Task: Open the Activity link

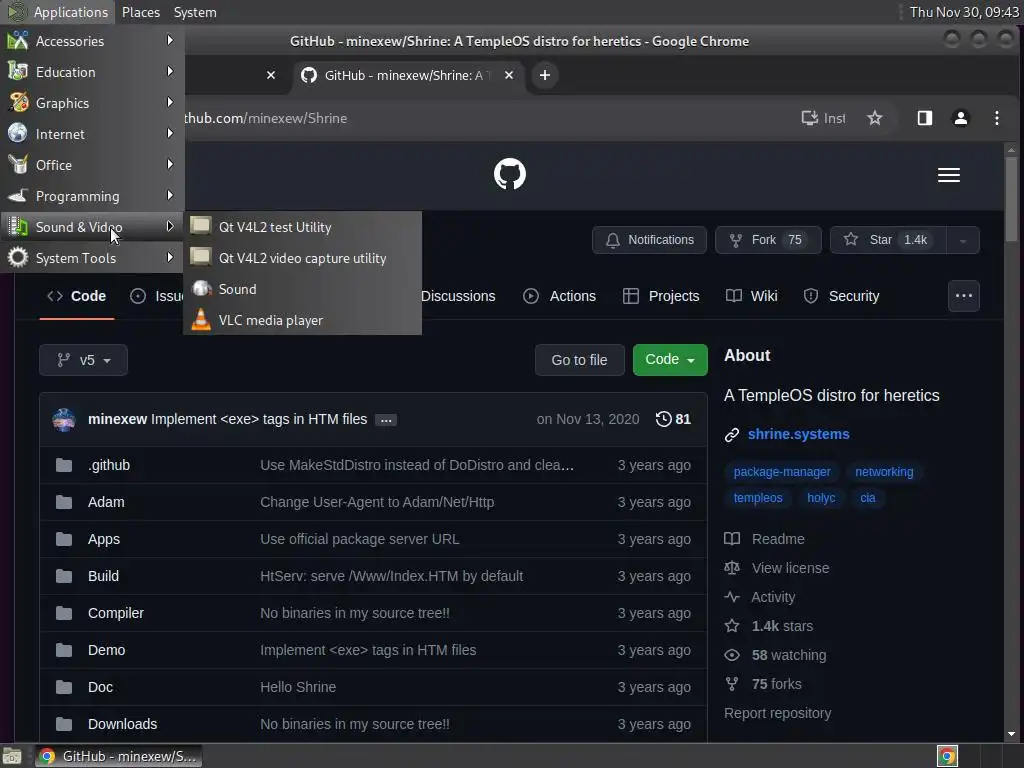Action: coord(760,597)
